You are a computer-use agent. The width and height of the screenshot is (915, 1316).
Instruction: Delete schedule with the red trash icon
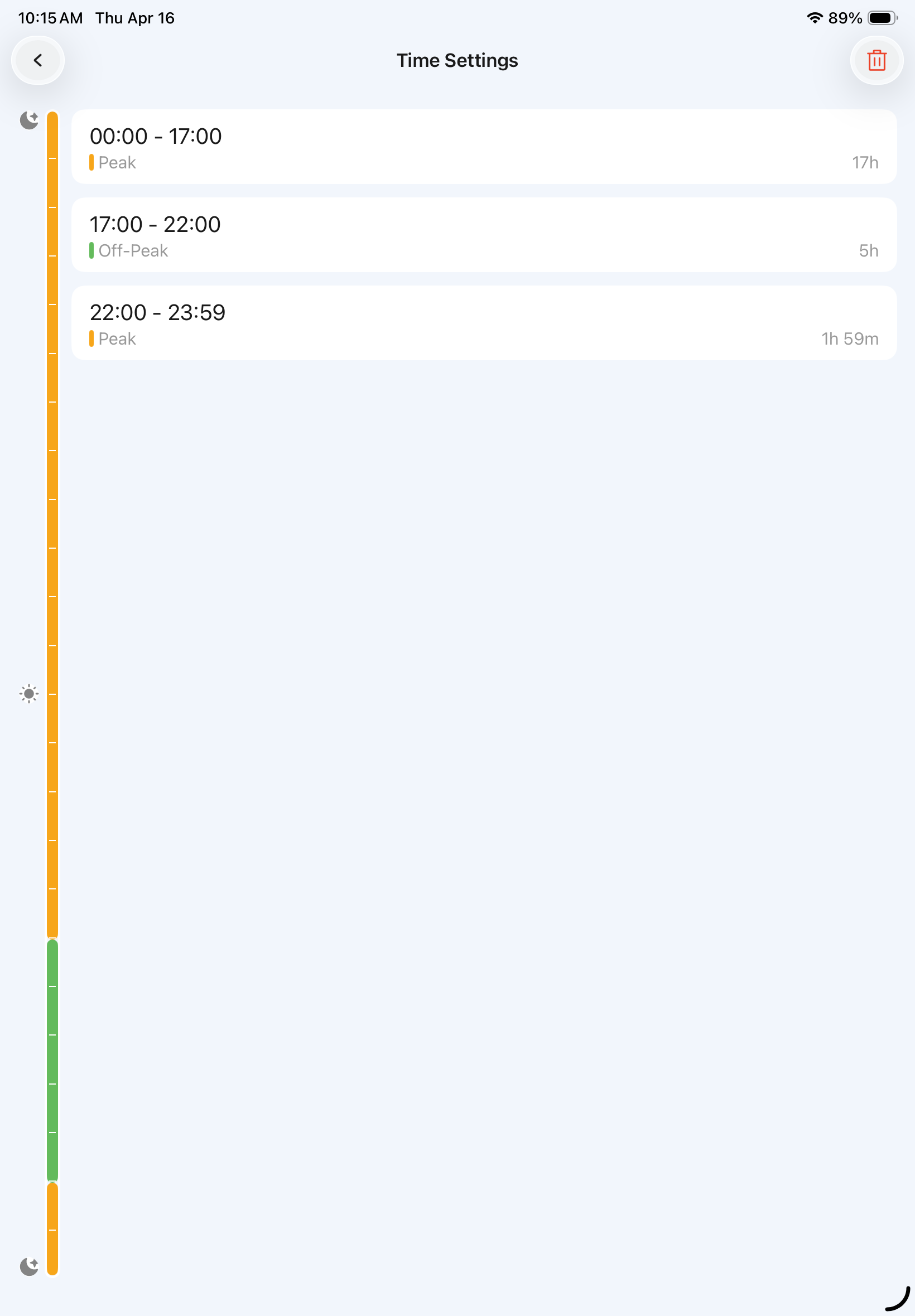pyautogui.click(x=877, y=60)
